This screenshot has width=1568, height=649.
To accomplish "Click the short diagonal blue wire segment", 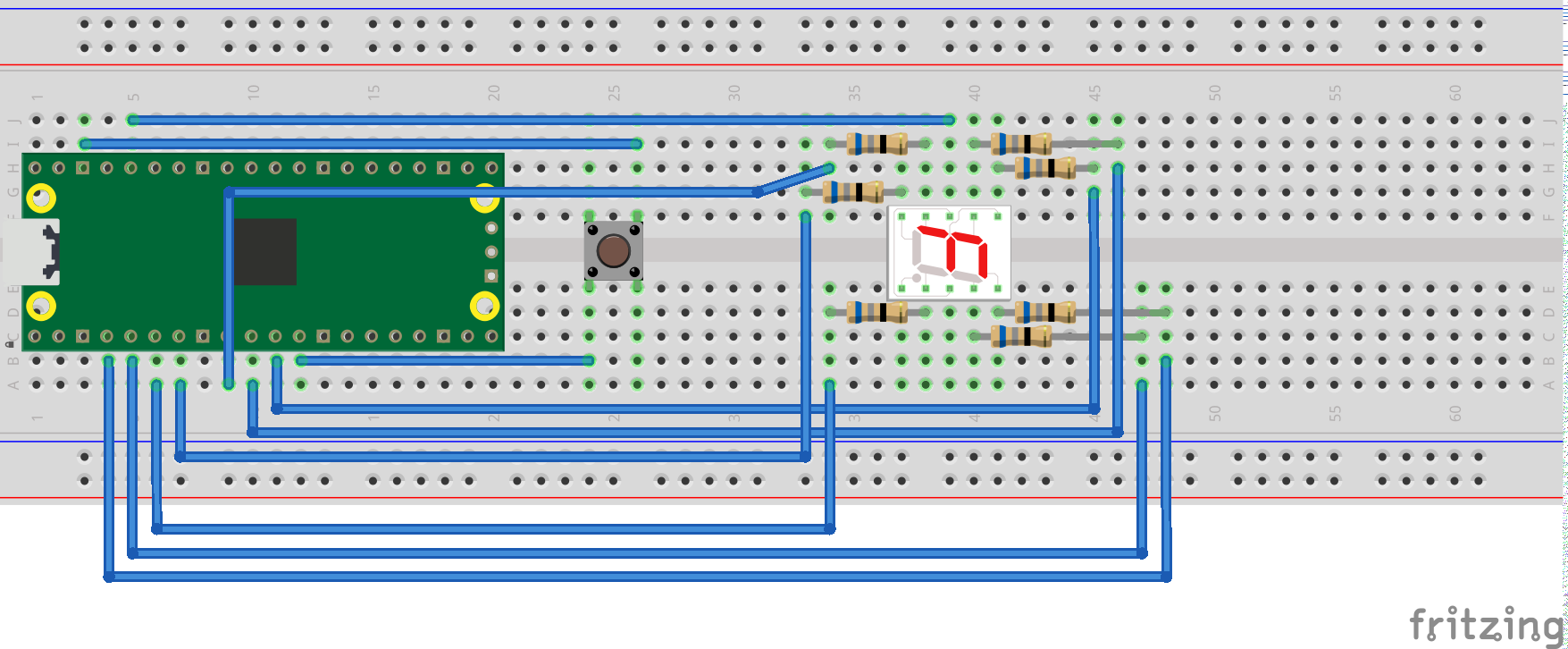I will (x=794, y=180).
